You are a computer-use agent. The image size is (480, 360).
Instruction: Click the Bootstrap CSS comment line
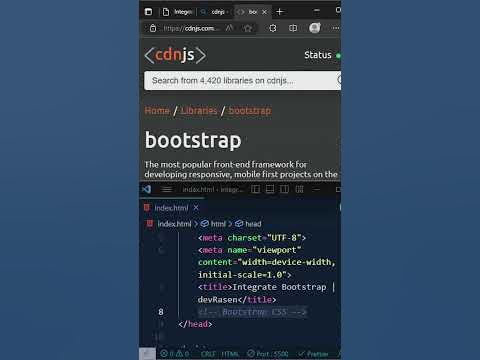(x=252, y=312)
